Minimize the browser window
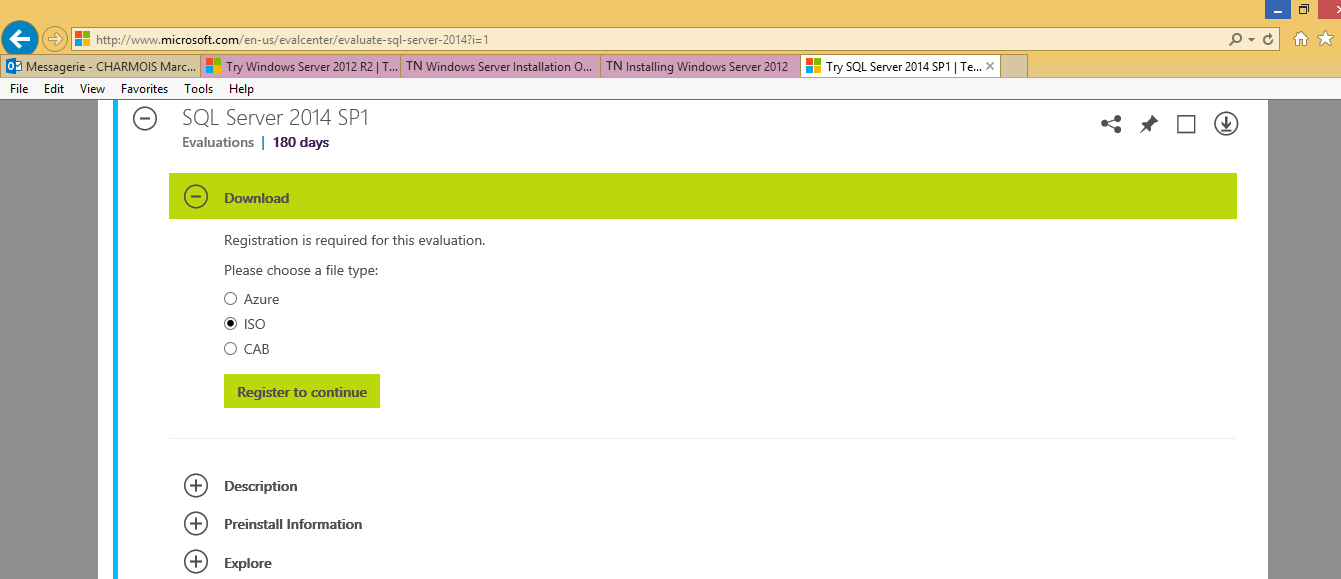 [x=1277, y=9]
